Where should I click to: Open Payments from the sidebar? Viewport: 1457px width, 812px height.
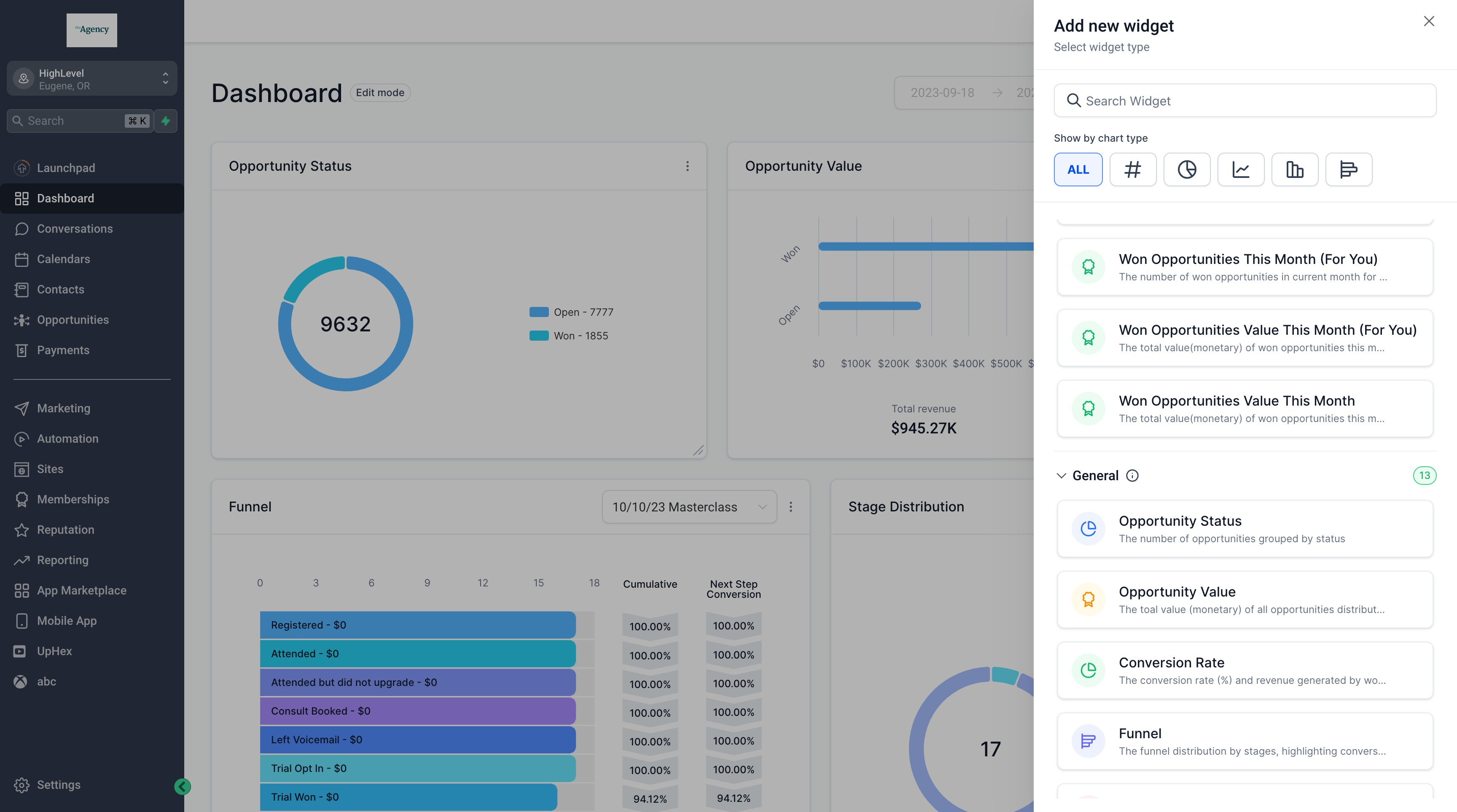click(63, 350)
